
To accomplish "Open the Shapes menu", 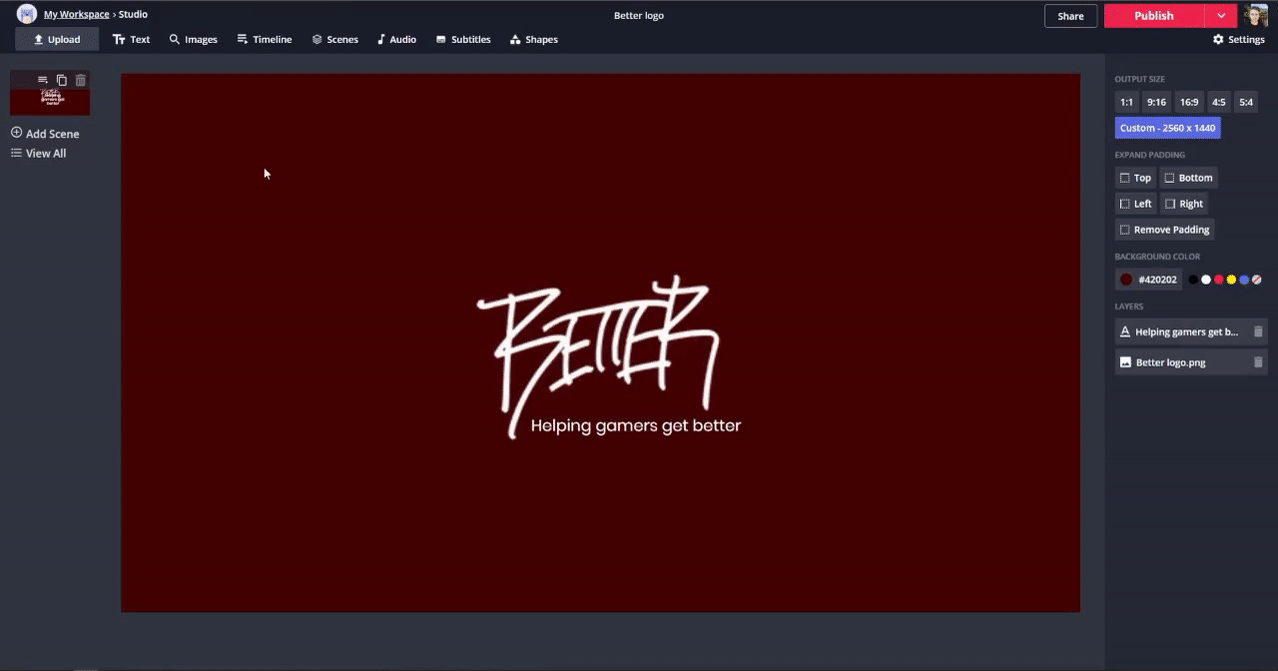I will (x=534, y=40).
